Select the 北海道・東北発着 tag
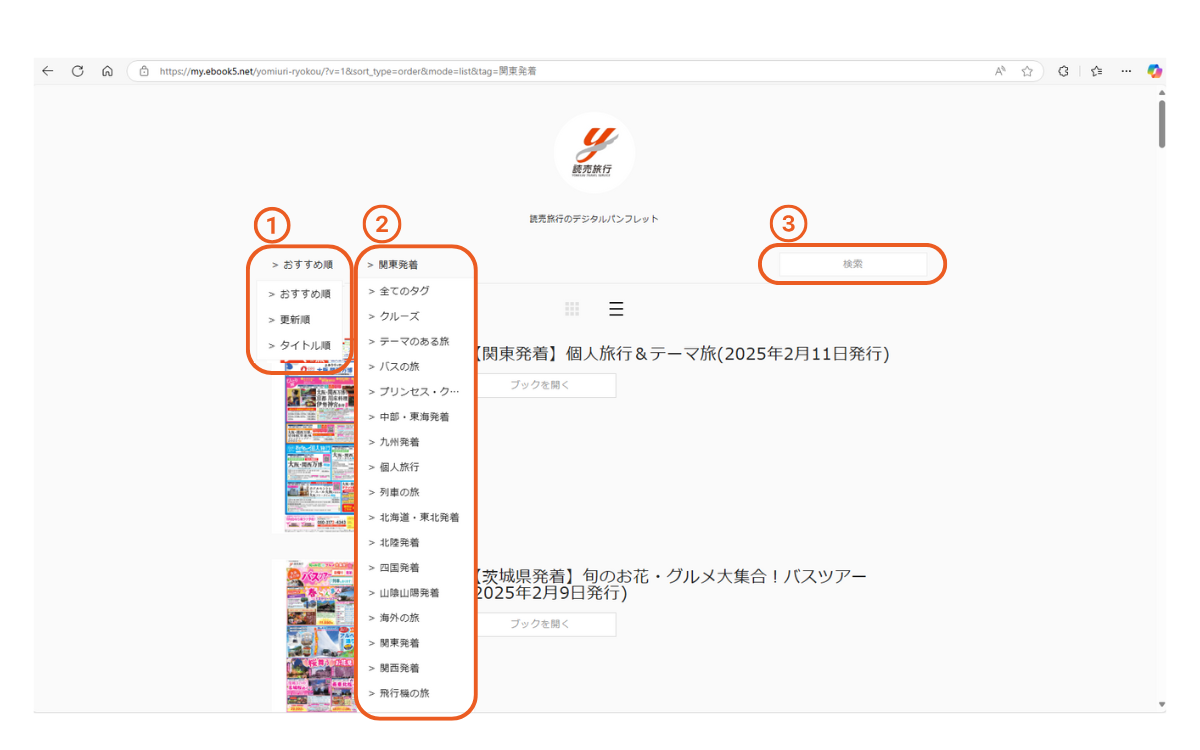Viewport: 1200px width, 750px height. (416, 518)
